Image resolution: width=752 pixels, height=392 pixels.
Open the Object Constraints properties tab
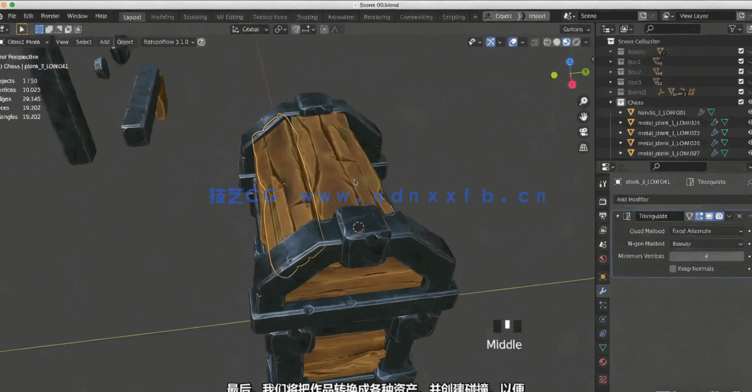tap(603, 333)
